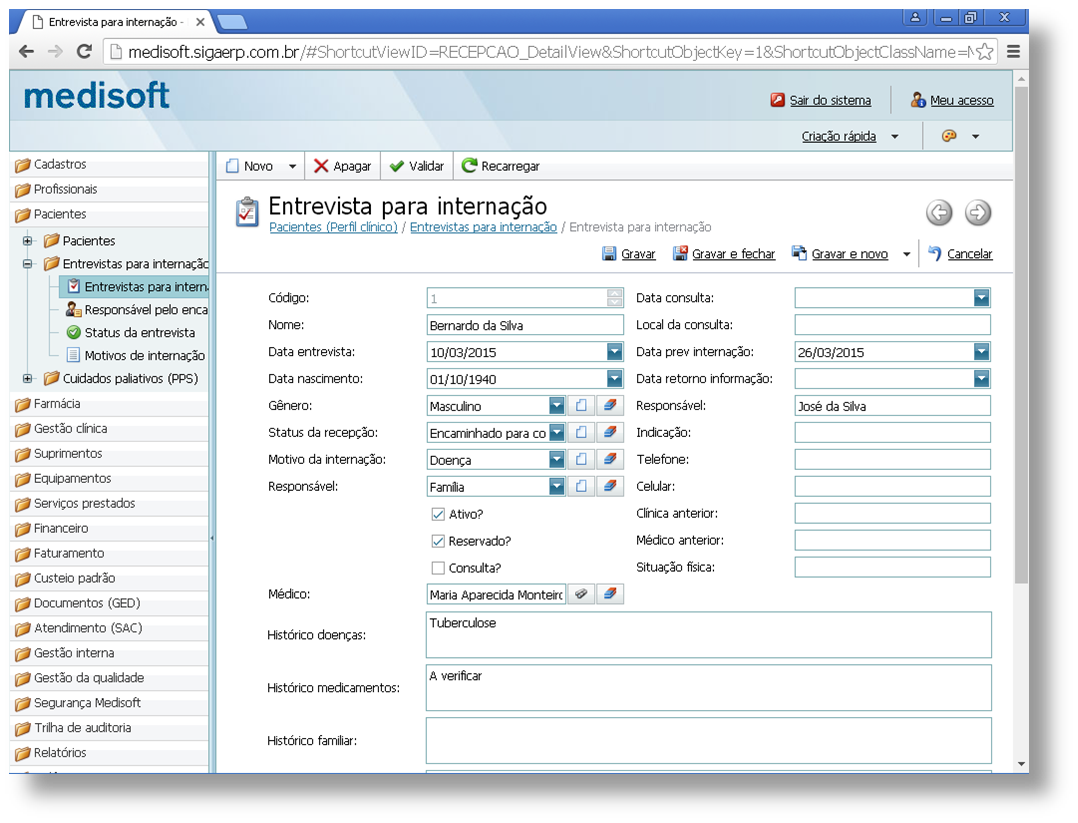
Task: Clear Status da recepção with eraser icon
Action: [610, 432]
